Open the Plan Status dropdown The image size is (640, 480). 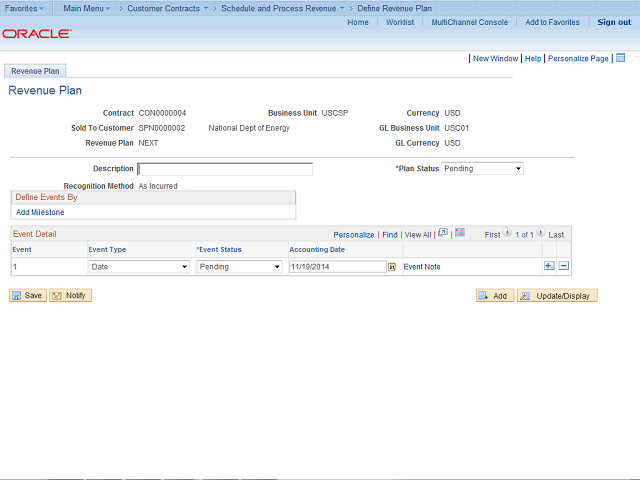[x=482, y=169]
